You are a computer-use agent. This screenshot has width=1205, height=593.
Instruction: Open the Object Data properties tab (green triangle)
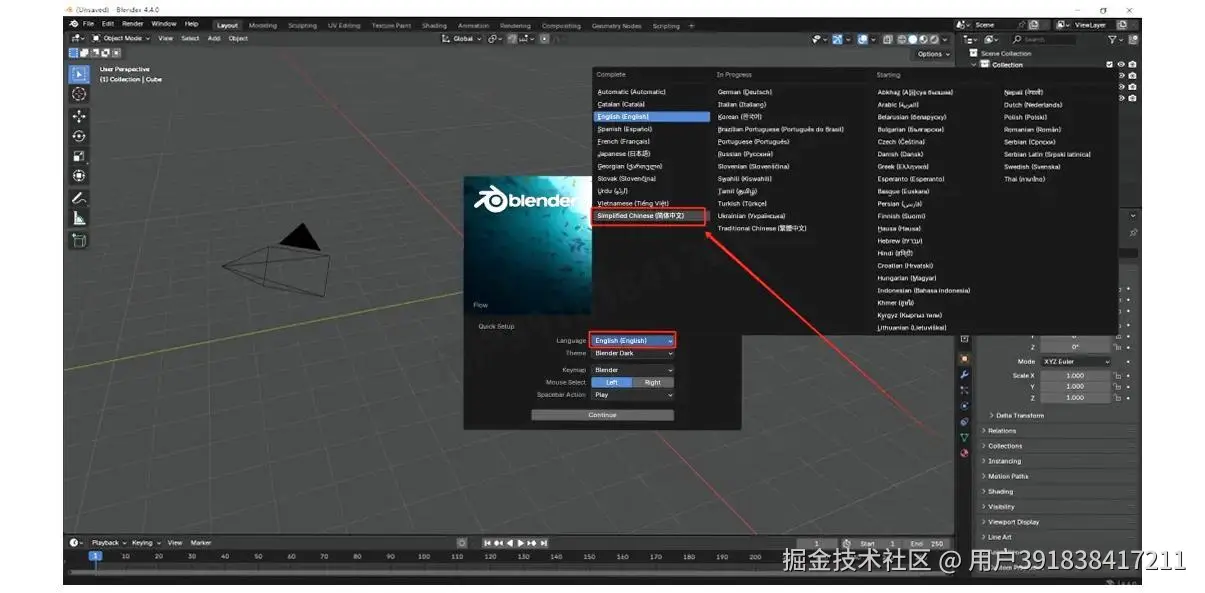pyautogui.click(x=964, y=437)
